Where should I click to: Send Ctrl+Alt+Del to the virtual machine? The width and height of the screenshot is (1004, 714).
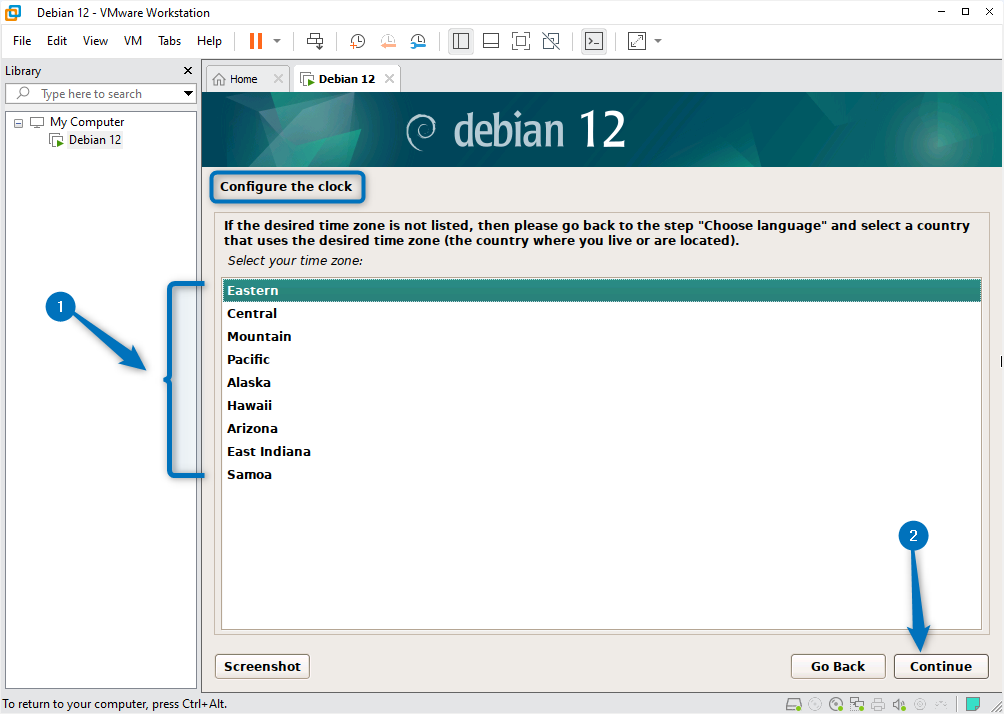click(x=315, y=41)
